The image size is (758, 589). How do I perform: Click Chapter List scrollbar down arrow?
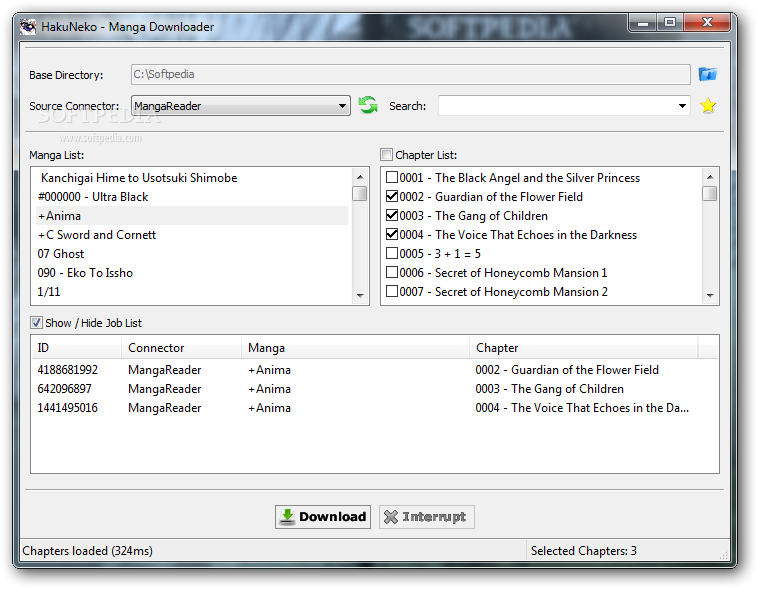coord(710,295)
